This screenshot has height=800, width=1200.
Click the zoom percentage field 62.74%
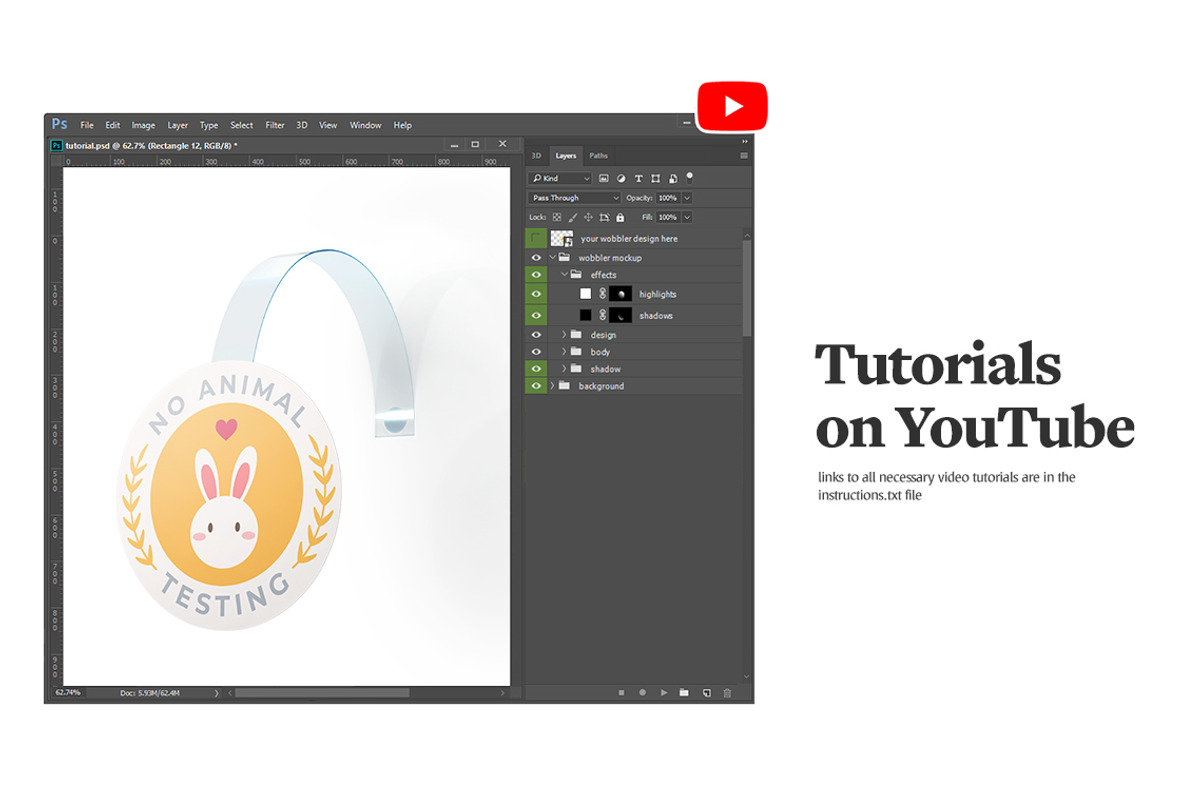coord(68,692)
